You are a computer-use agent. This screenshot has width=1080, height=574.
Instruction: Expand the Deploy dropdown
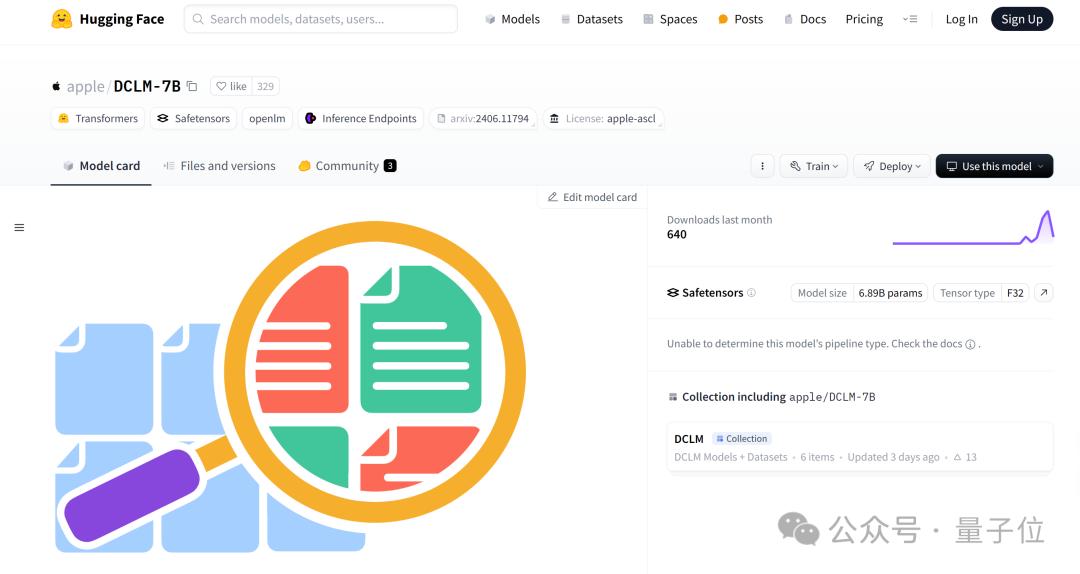pyautogui.click(x=892, y=166)
